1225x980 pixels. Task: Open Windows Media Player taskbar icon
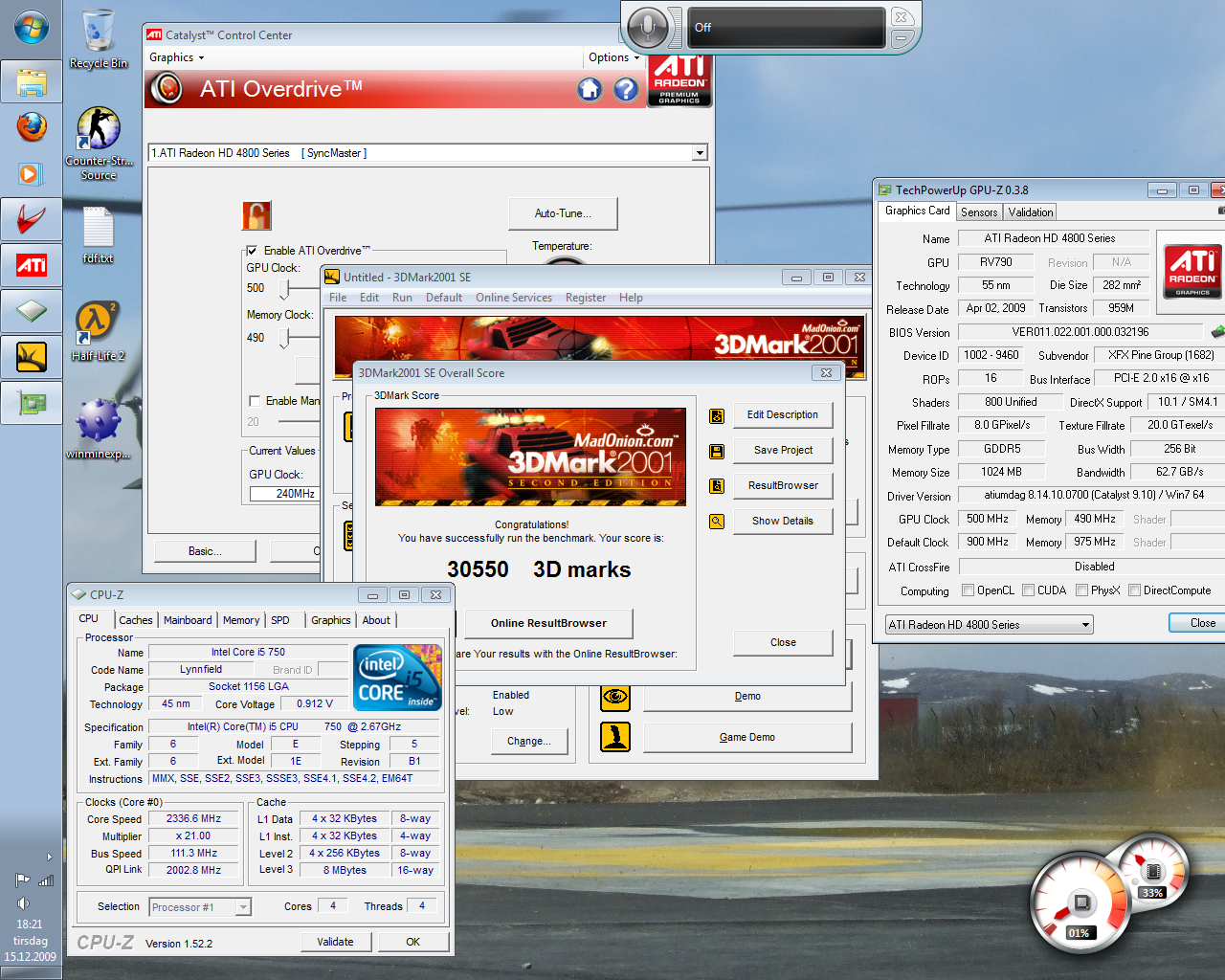[31, 173]
